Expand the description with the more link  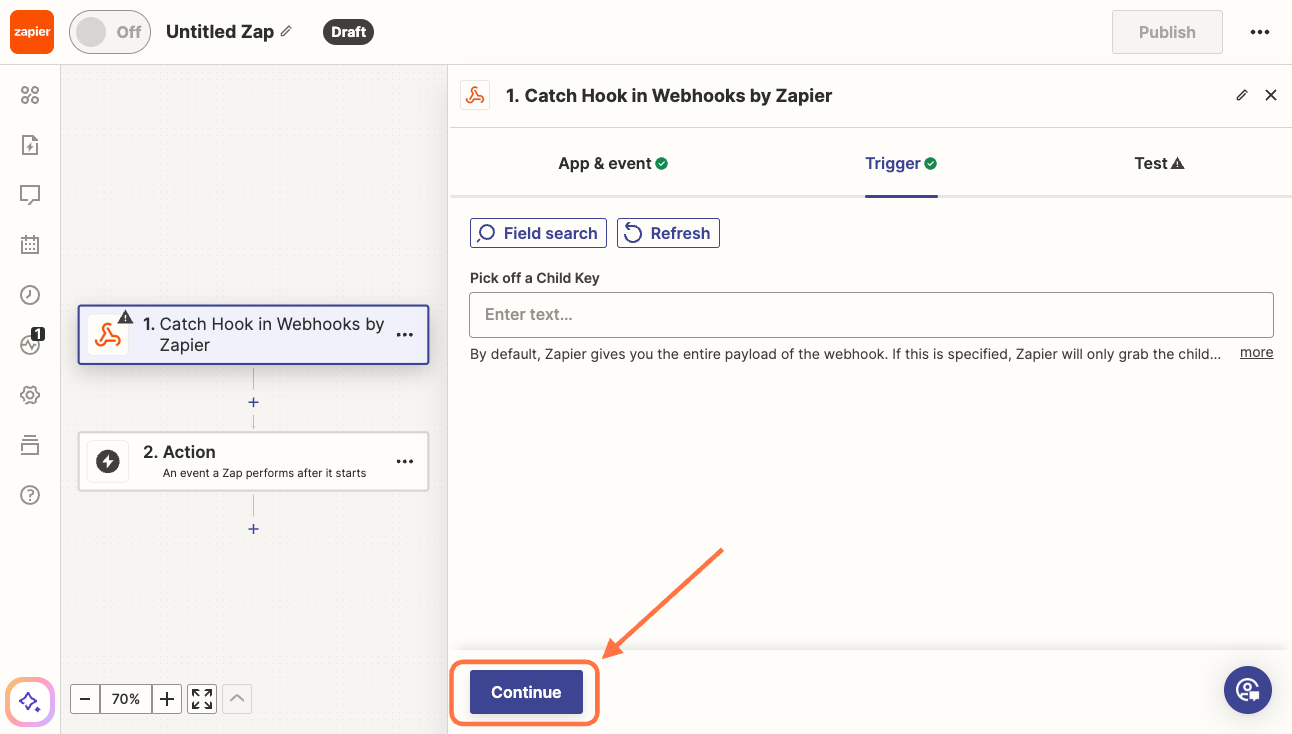[1257, 353]
